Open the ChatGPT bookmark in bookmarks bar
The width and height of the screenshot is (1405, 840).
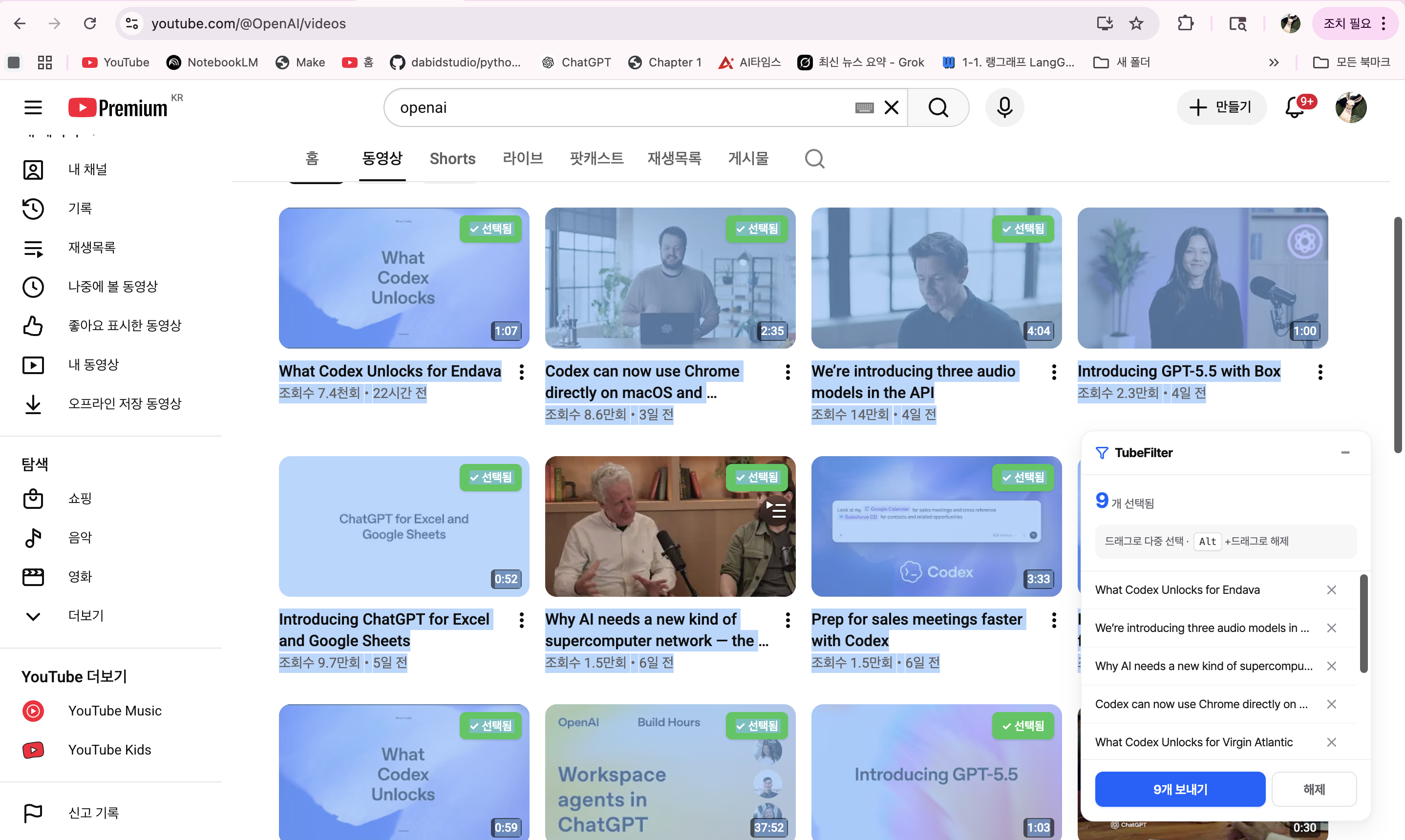[x=576, y=62]
